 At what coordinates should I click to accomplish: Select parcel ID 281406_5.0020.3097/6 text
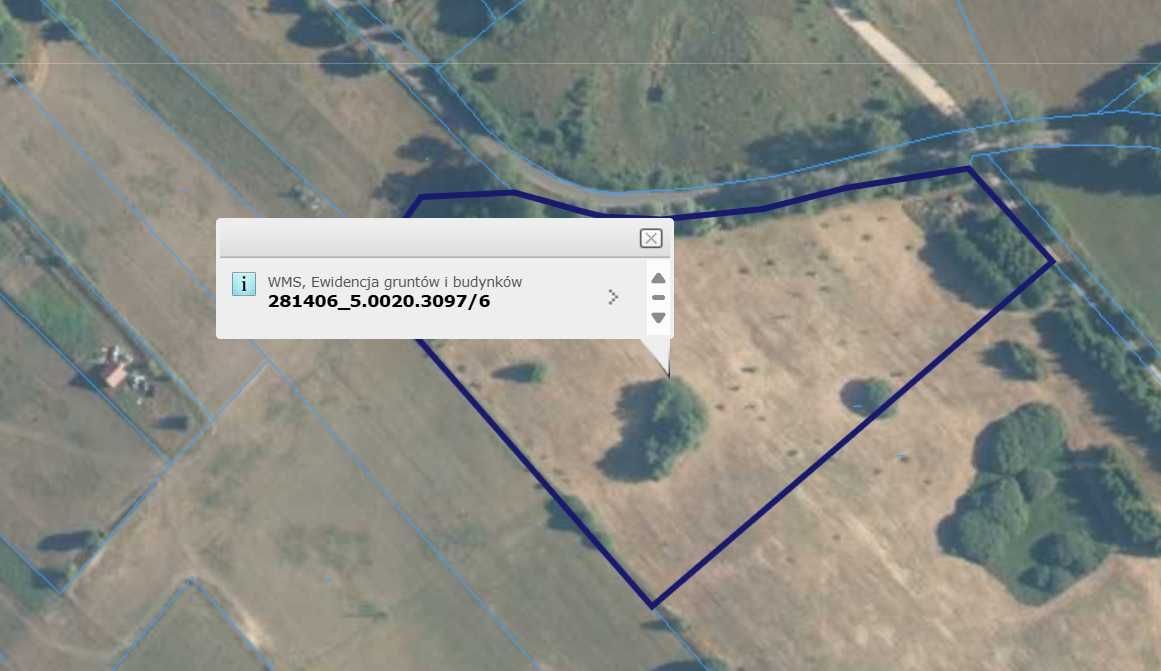coord(379,301)
